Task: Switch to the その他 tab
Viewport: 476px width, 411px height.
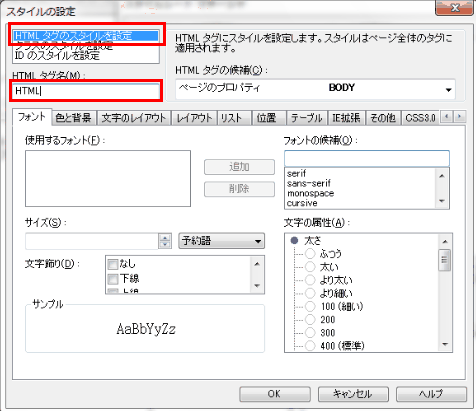Action: click(x=383, y=118)
